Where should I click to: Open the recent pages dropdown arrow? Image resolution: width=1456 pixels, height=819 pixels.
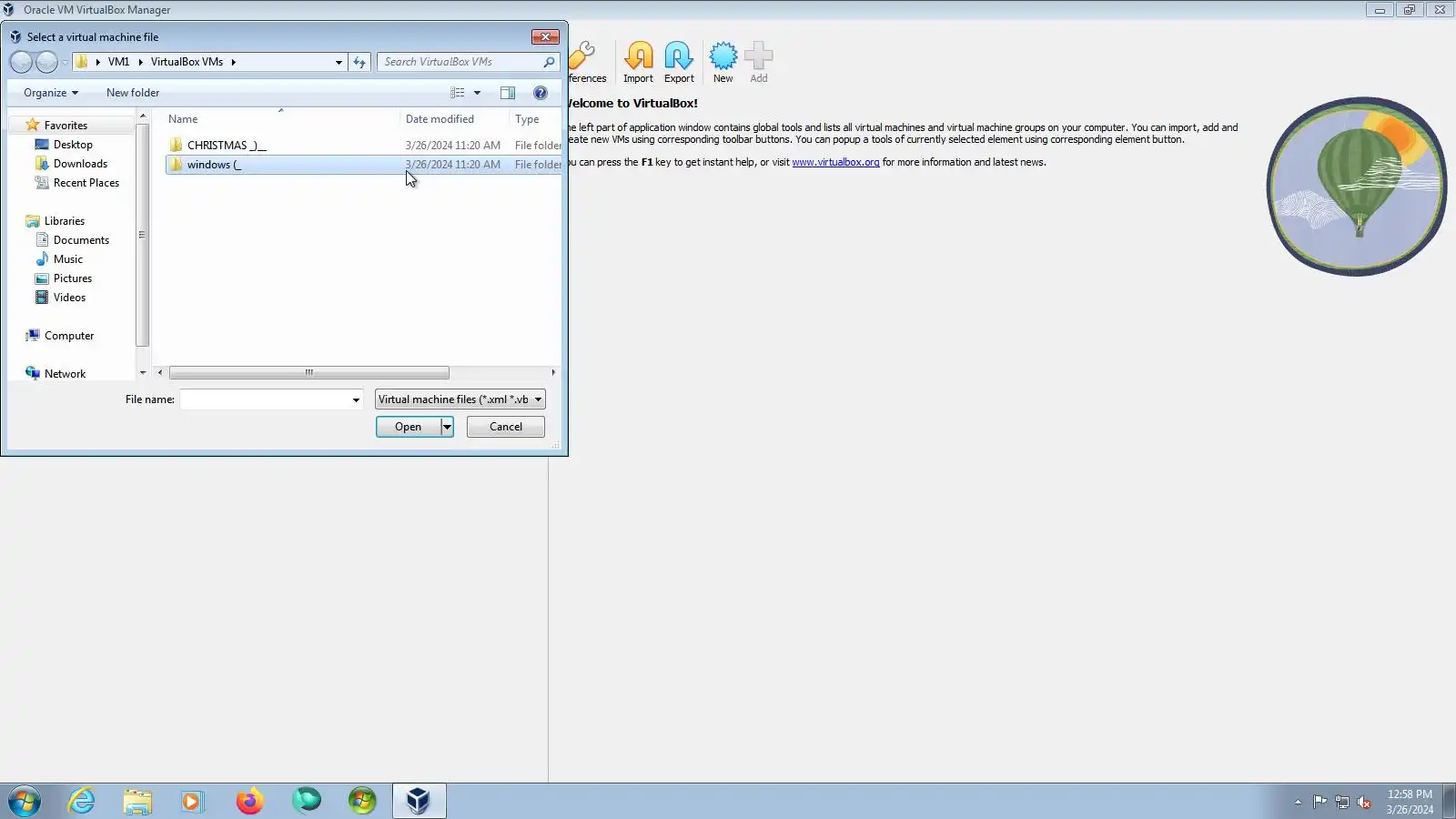click(65, 62)
